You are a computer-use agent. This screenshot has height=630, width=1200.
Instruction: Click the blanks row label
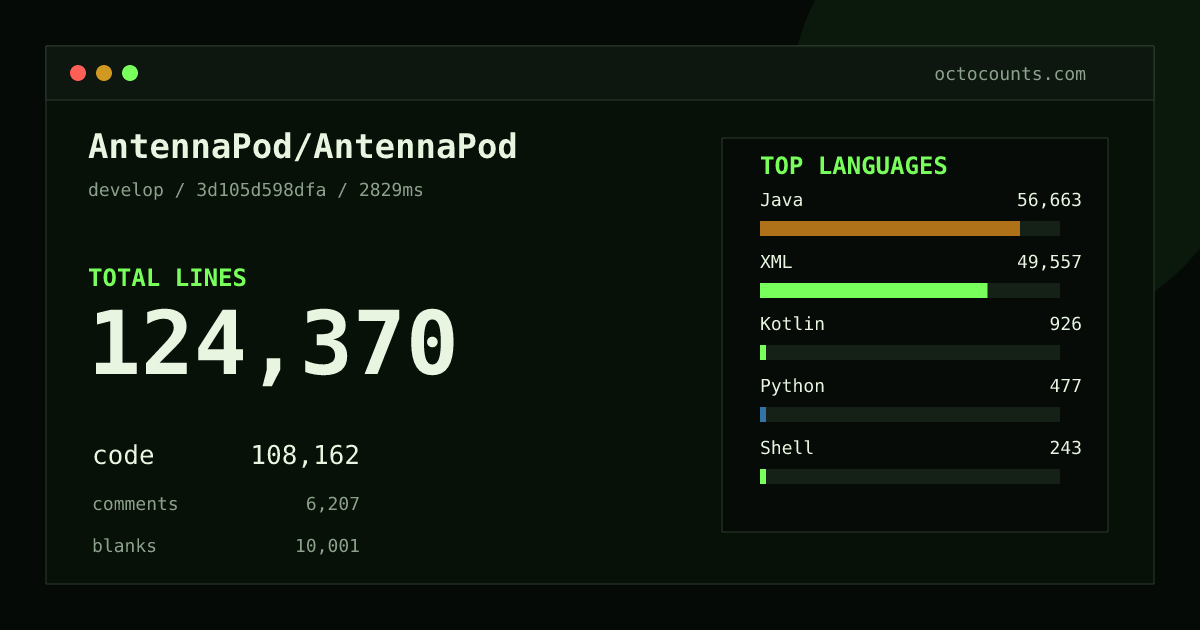[x=124, y=546]
